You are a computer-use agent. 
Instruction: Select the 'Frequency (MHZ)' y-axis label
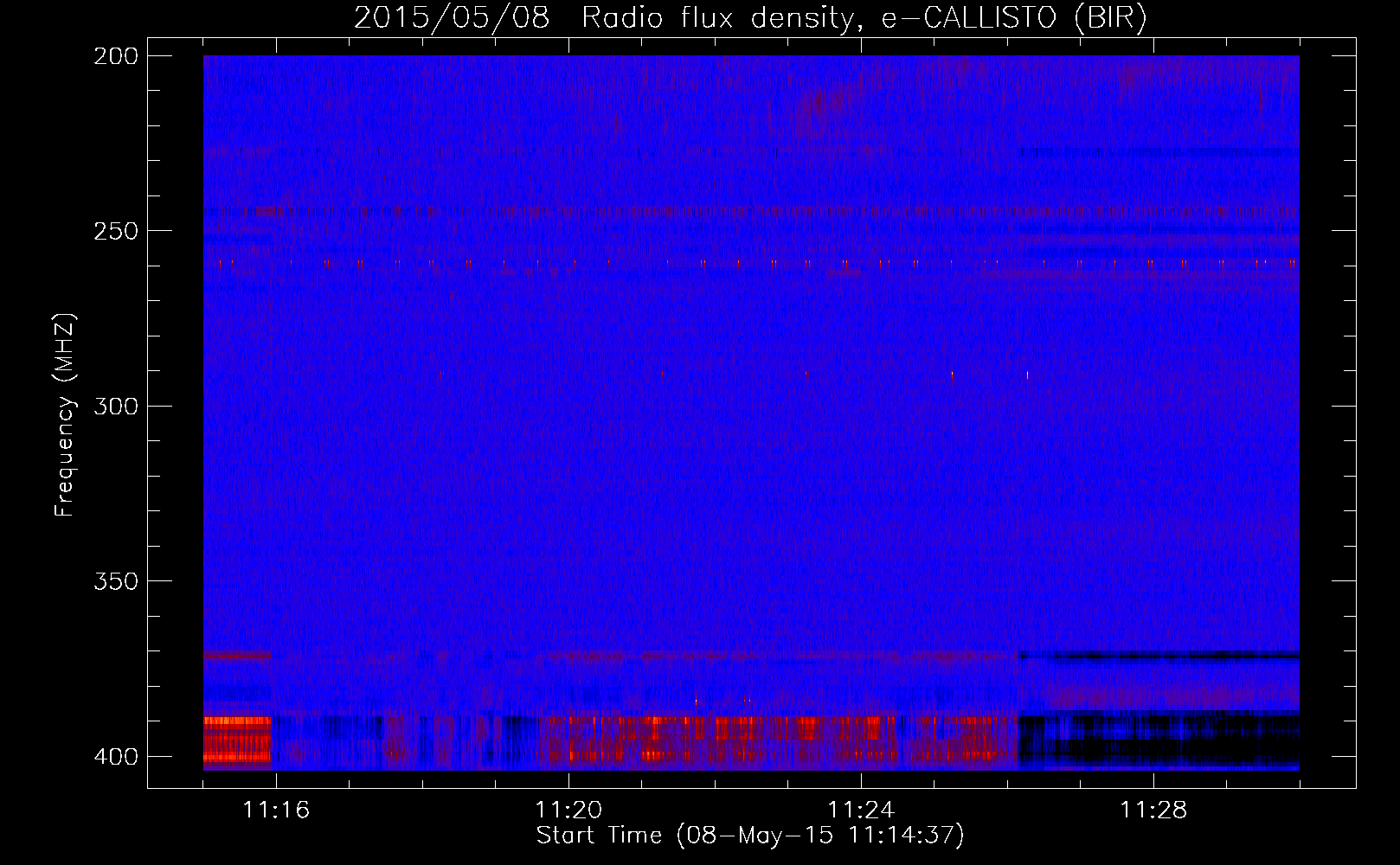click(64, 414)
